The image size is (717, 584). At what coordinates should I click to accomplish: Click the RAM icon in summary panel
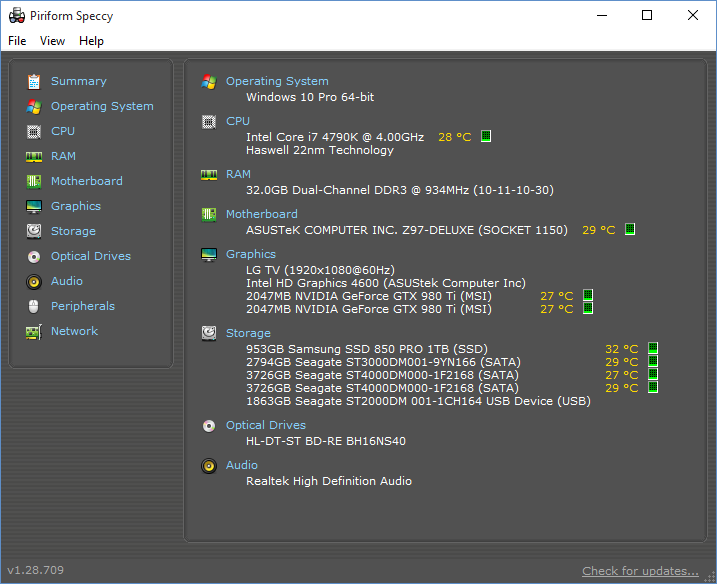(x=209, y=175)
